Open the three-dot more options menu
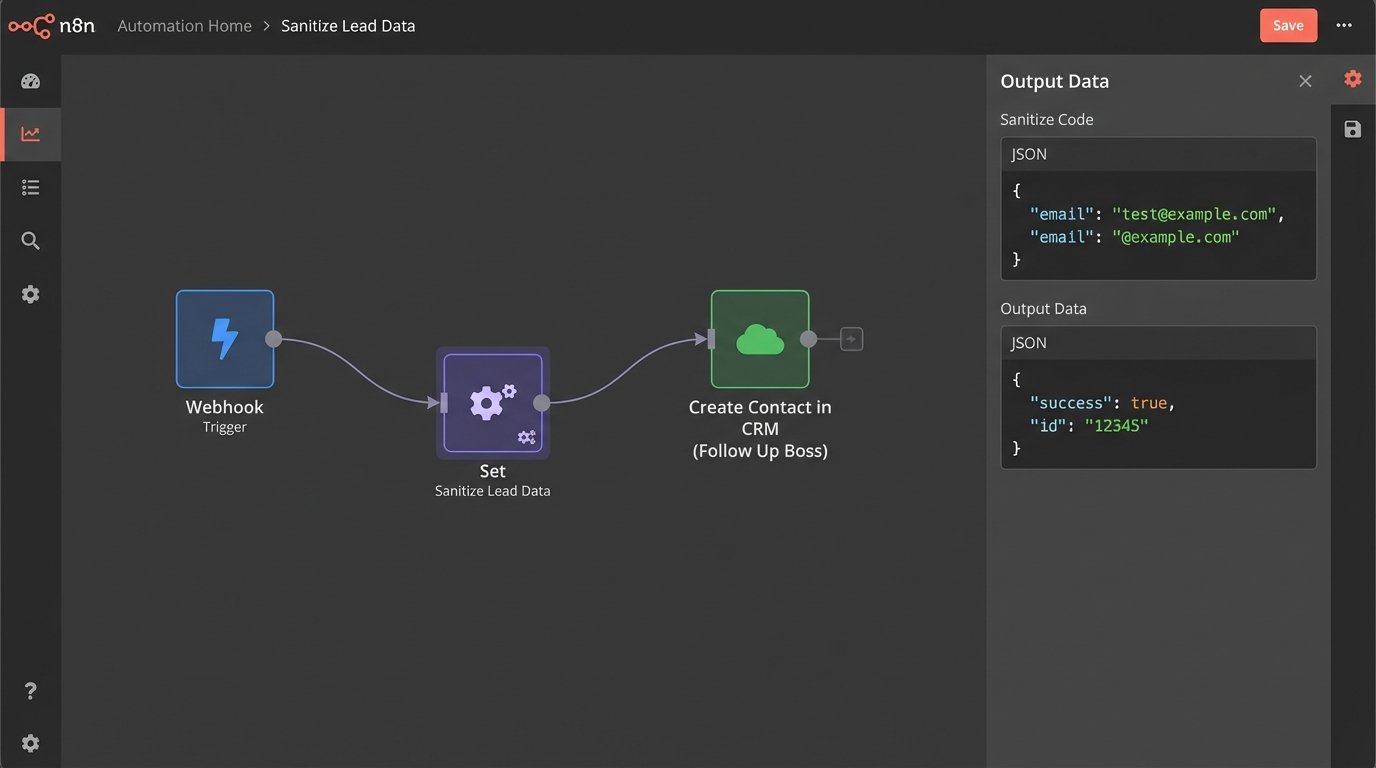1376x768 pixels. [x=1344, y=26]
